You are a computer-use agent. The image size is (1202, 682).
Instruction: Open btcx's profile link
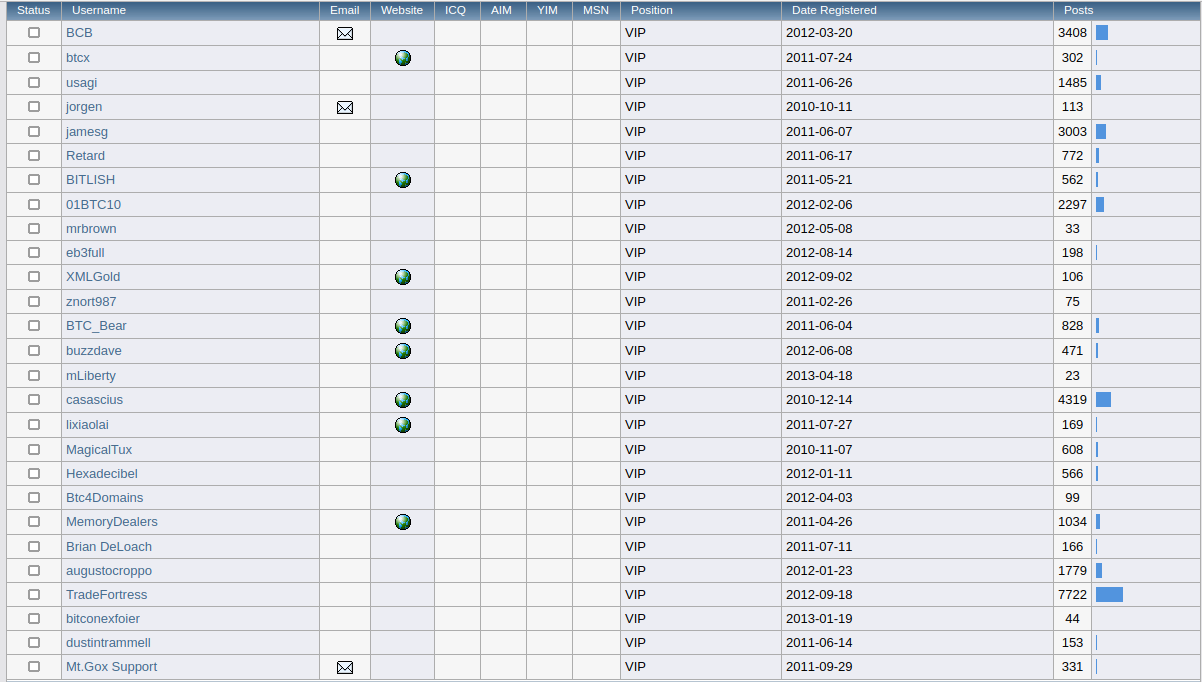click(78, 58)
